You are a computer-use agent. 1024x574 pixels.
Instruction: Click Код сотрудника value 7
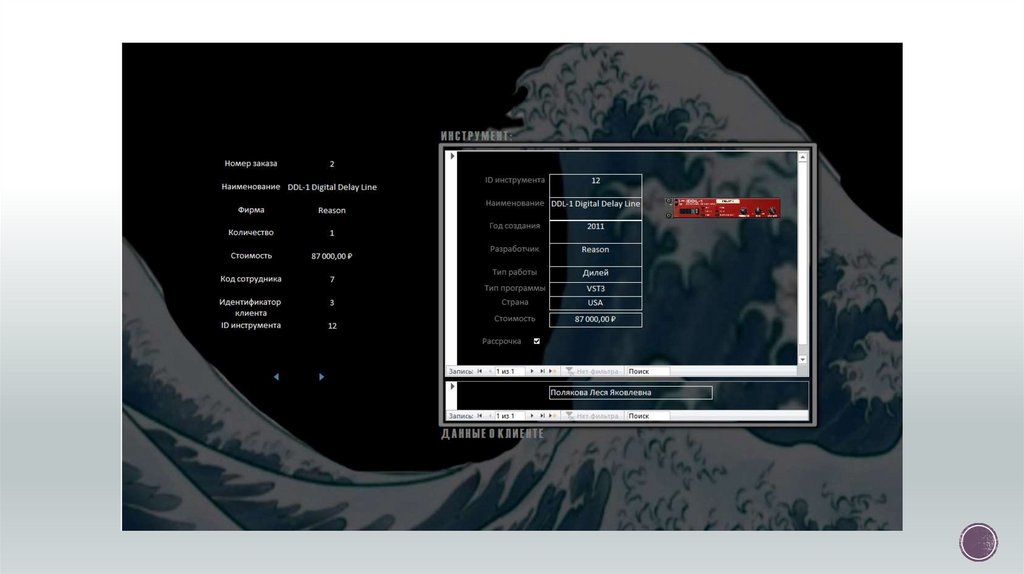tap(332, 279)
